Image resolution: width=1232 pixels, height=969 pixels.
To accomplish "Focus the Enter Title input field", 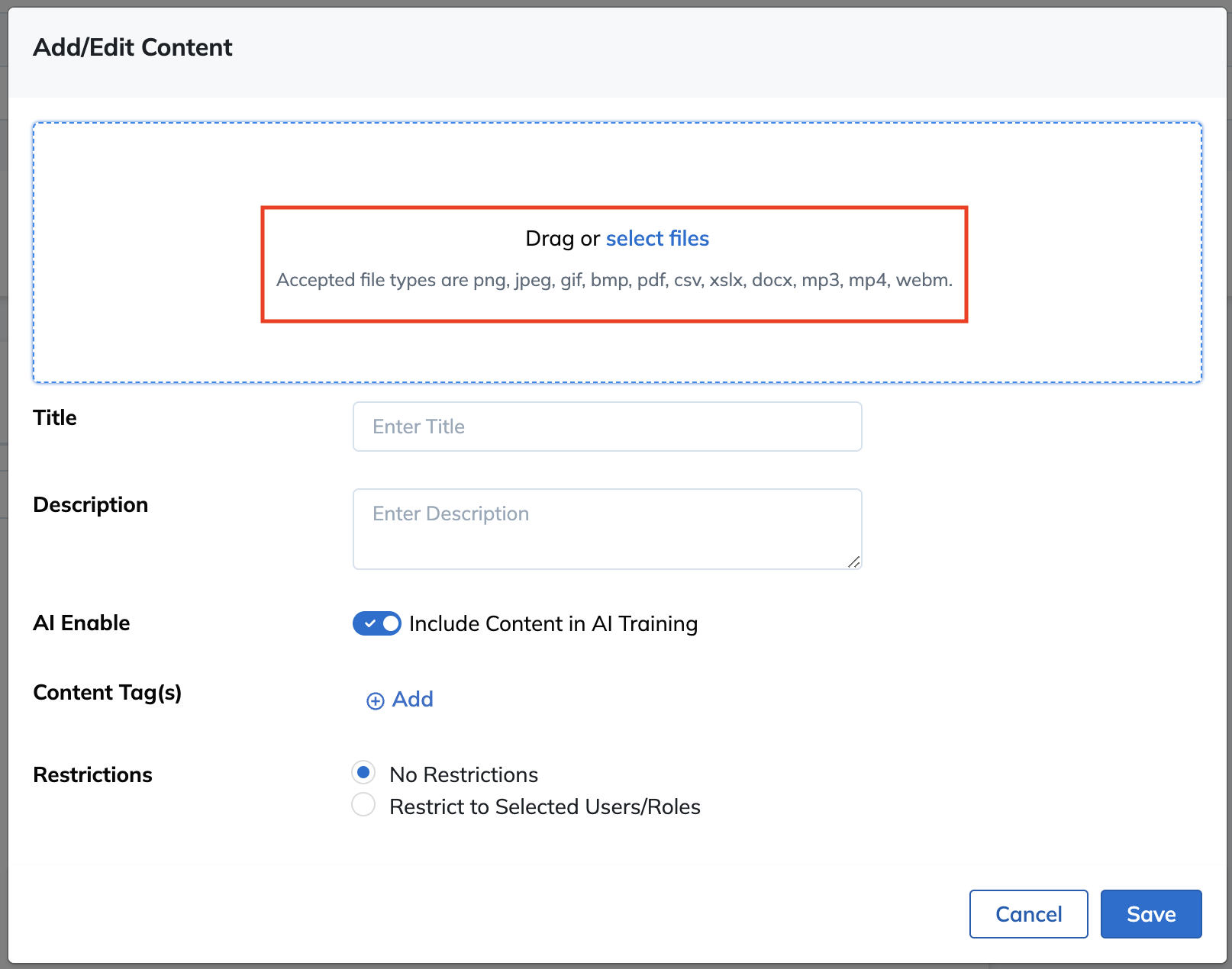I will click(x=608, y=427).
